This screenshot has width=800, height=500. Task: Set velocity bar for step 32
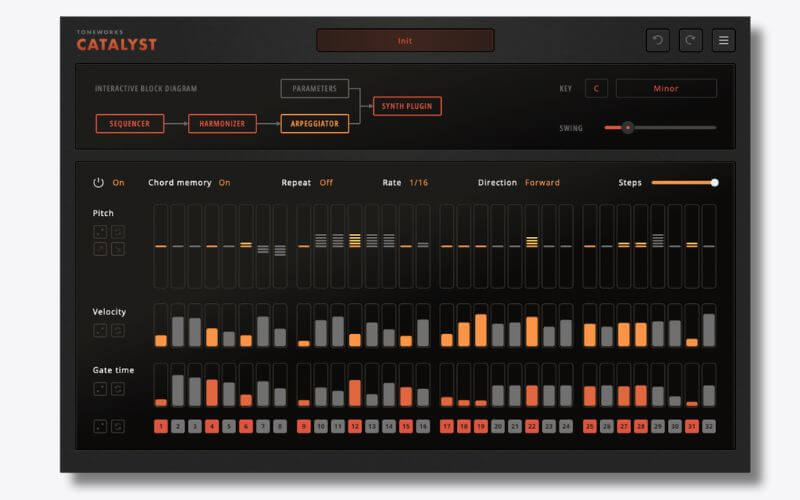point(709,326)
